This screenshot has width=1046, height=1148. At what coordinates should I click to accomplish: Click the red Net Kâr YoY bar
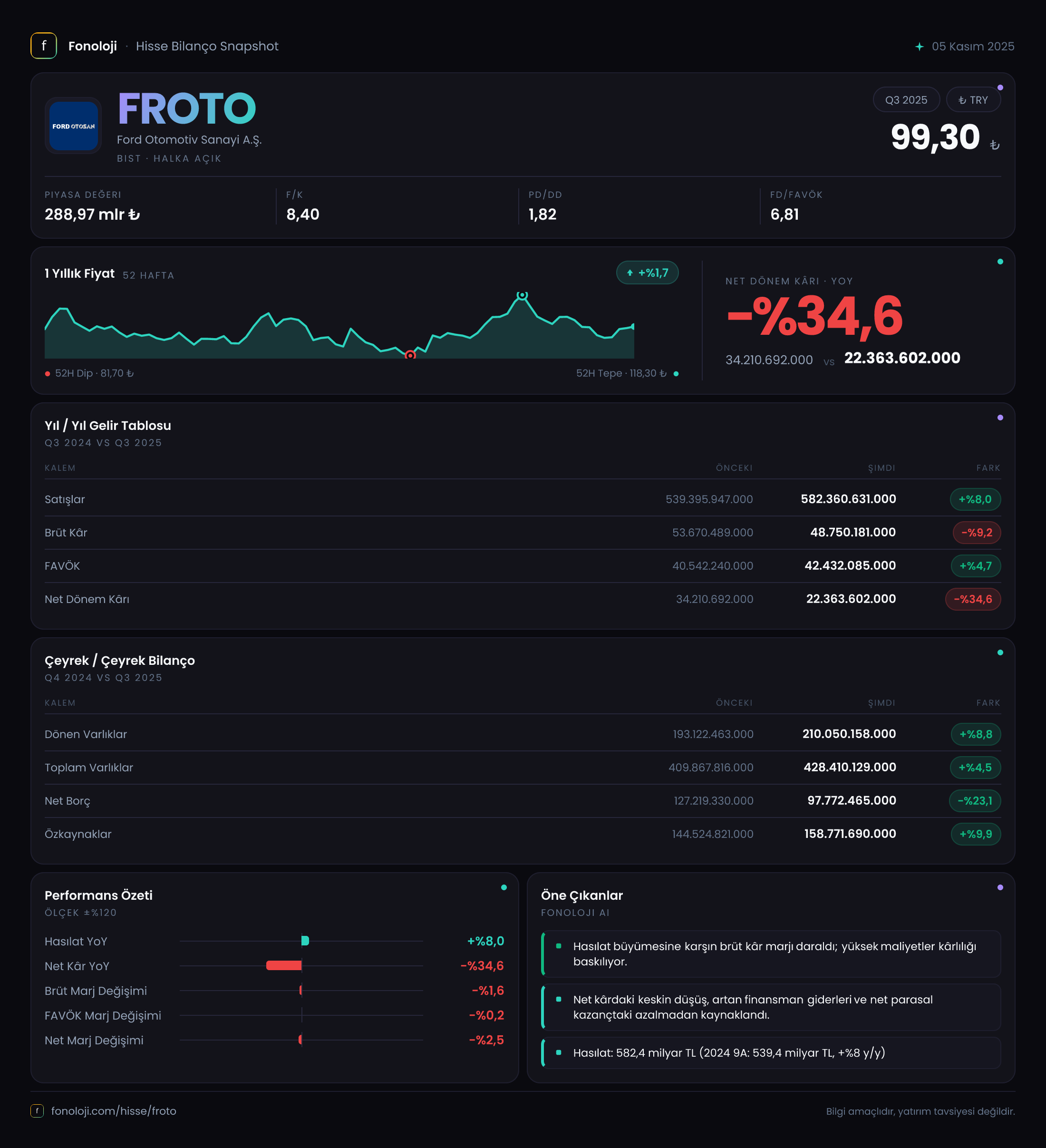[283, 965]
